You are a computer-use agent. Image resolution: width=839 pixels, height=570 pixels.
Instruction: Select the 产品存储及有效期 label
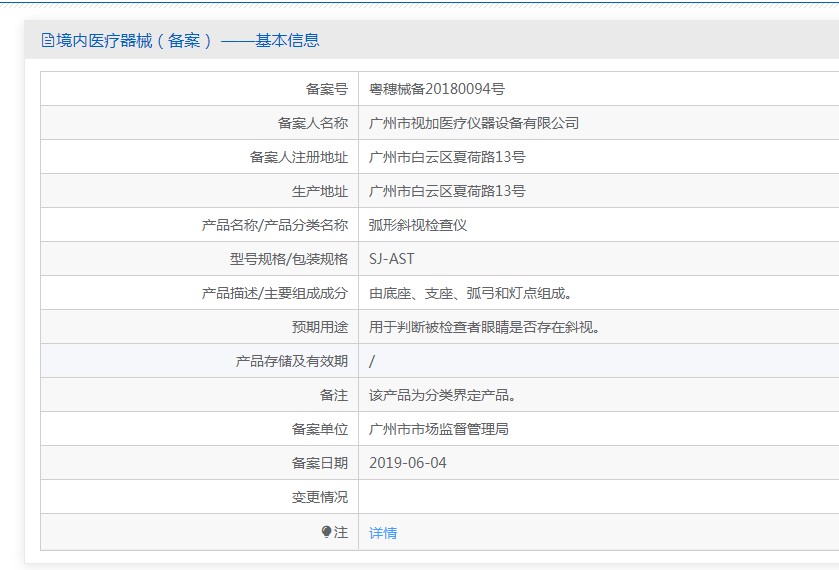tap(292, 361)
